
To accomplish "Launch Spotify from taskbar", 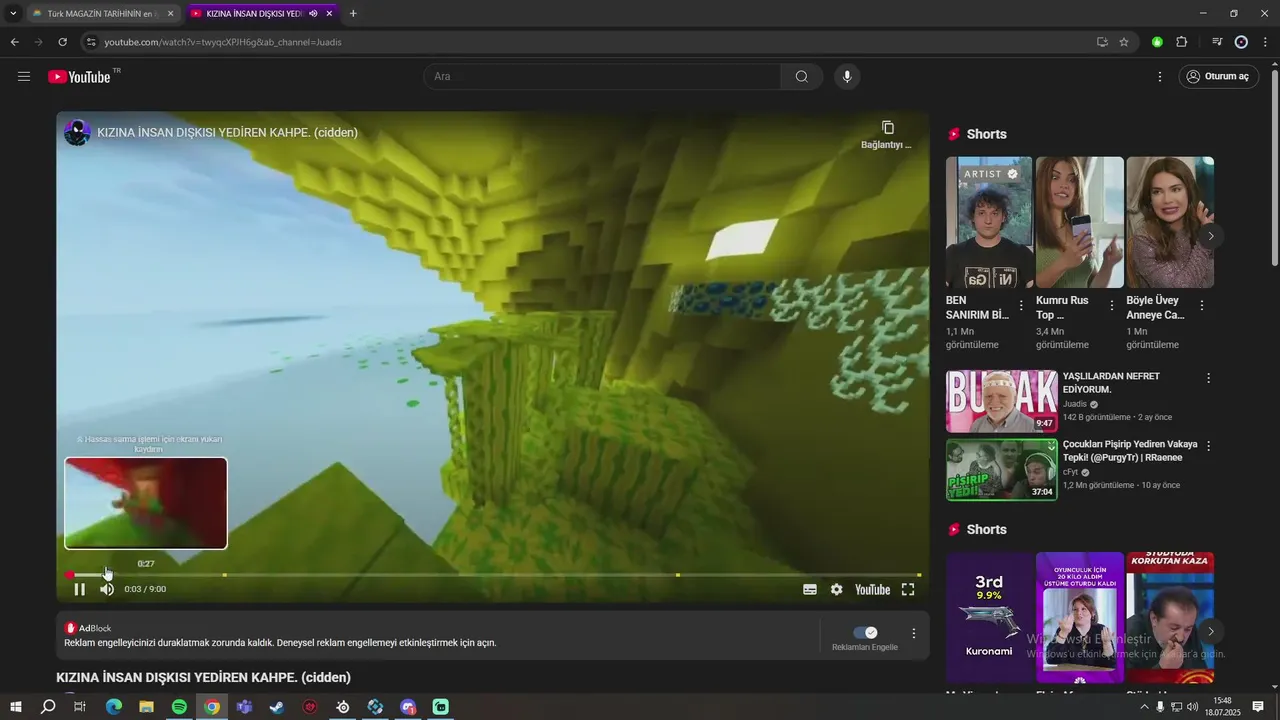I will (x=179, y=707).
